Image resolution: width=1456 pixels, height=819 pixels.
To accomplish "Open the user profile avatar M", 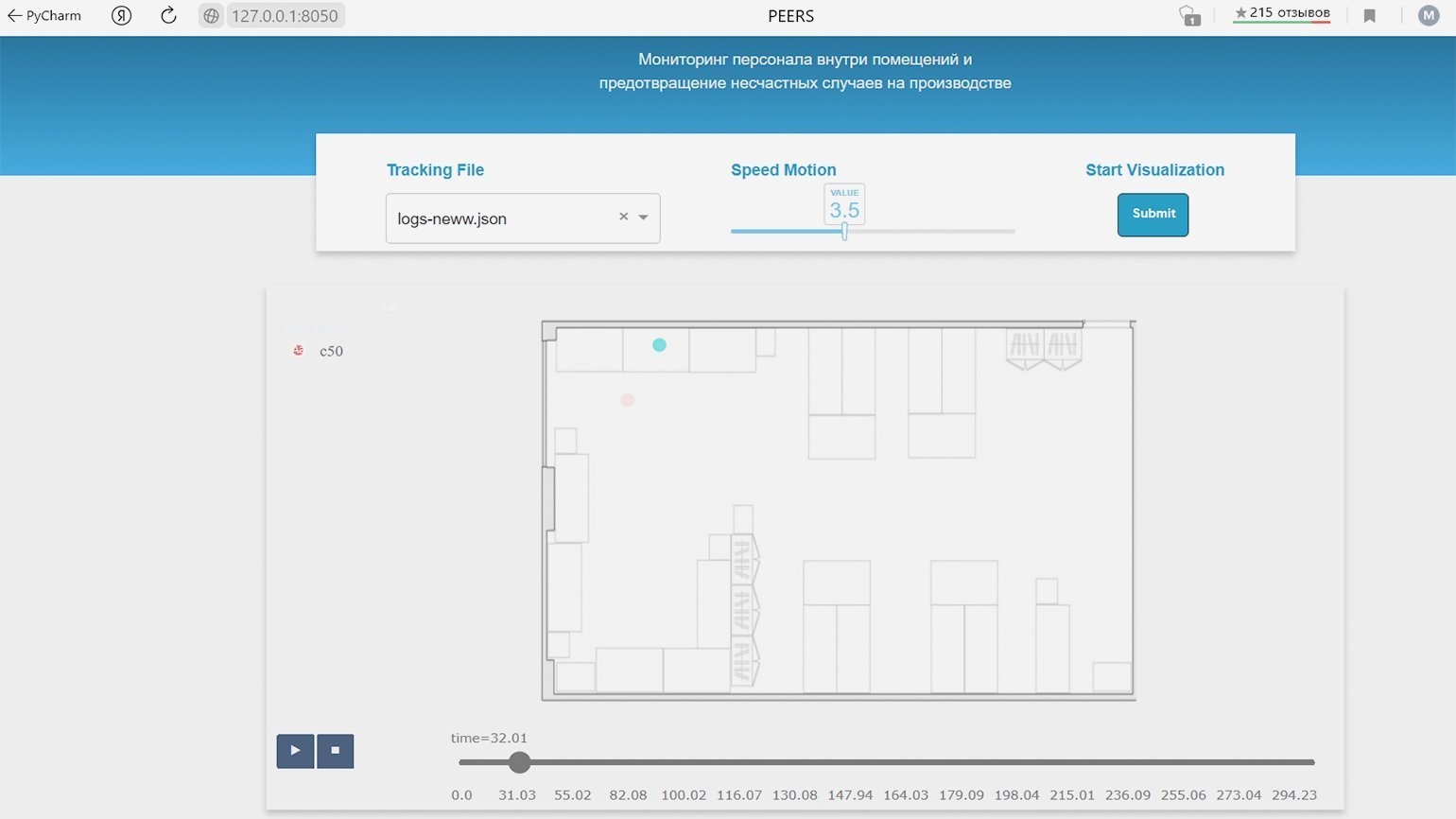I will click(1428, 16).
